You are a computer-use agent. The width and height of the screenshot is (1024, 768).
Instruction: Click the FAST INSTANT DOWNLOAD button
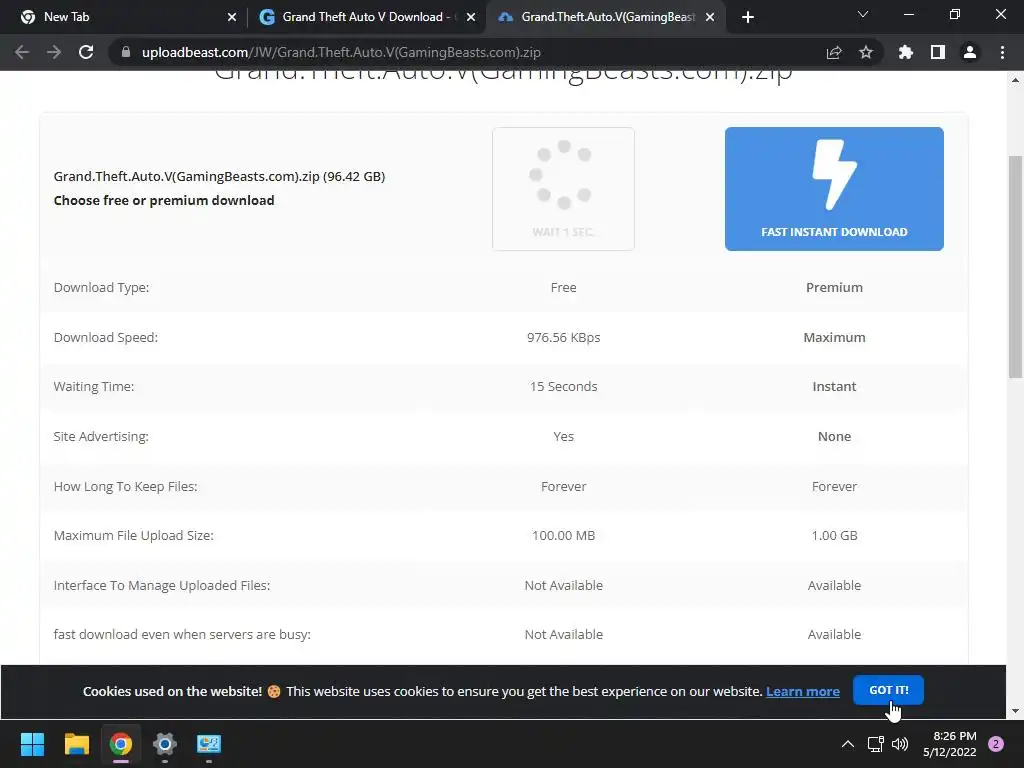834,189
